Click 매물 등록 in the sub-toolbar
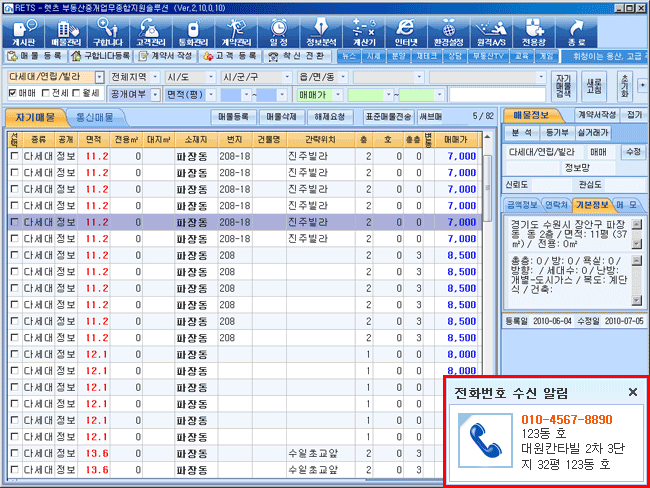Screen dimensions: 650x488 tap(34, 56)
